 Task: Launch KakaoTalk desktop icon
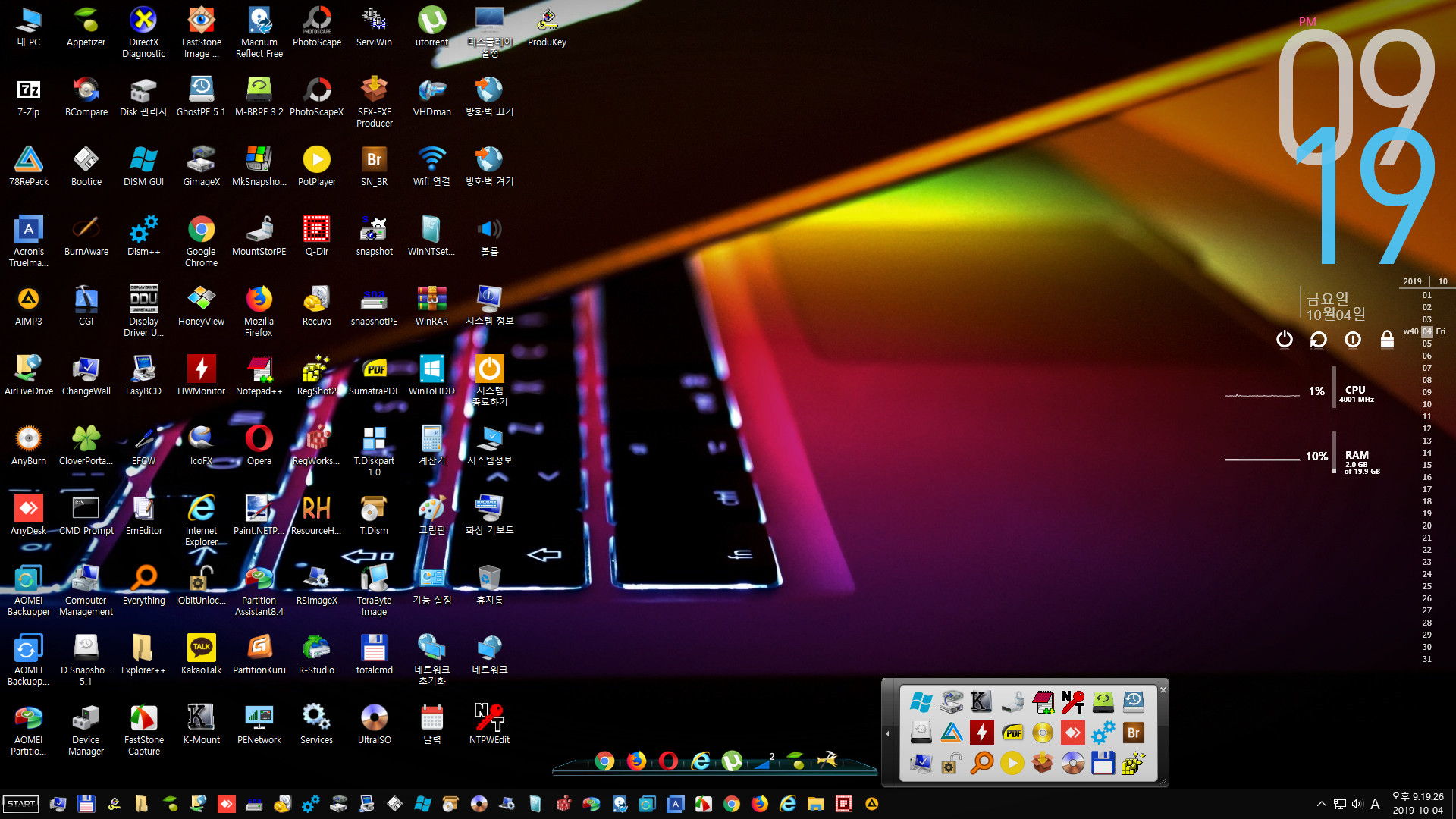pyautogui.click(x=201, y=655)
